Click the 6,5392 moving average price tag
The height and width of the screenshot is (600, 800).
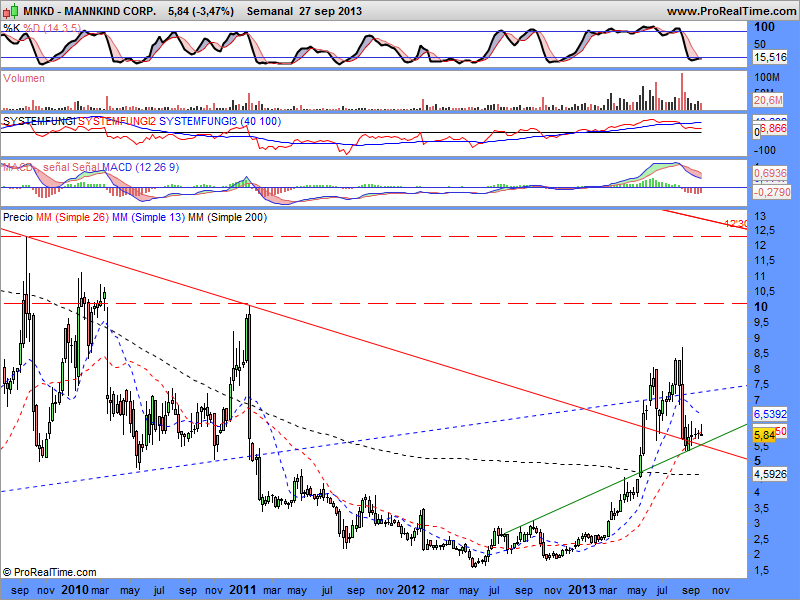point(770,414)
